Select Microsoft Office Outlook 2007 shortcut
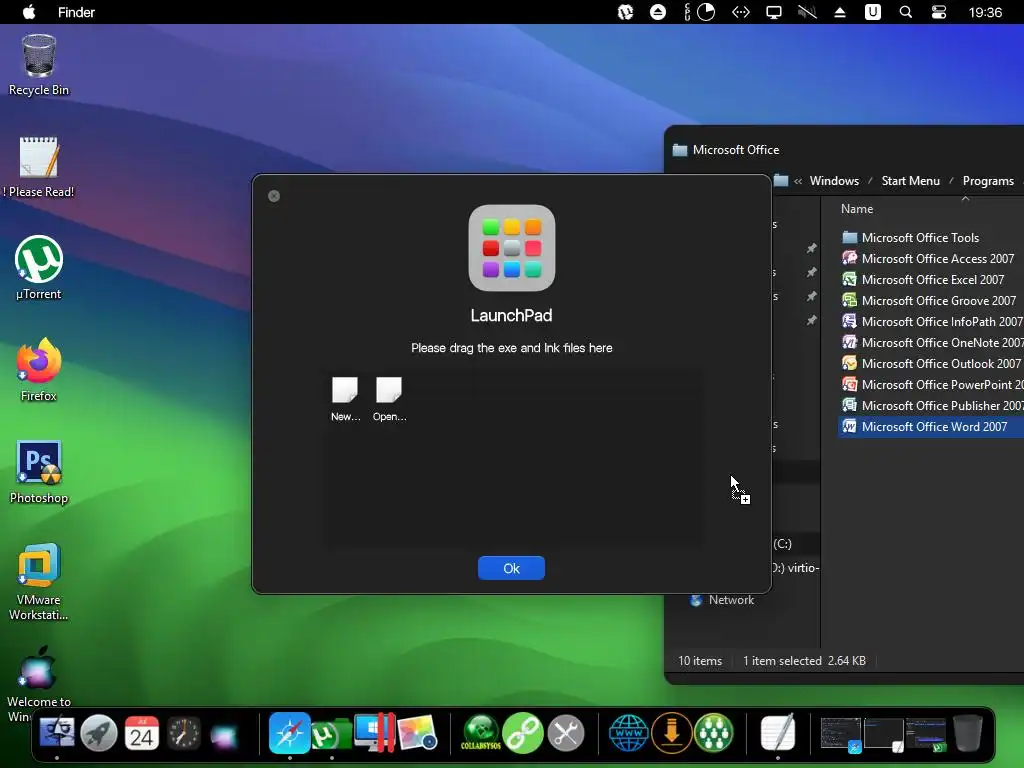1024x768 pixels. pos(931,363)
